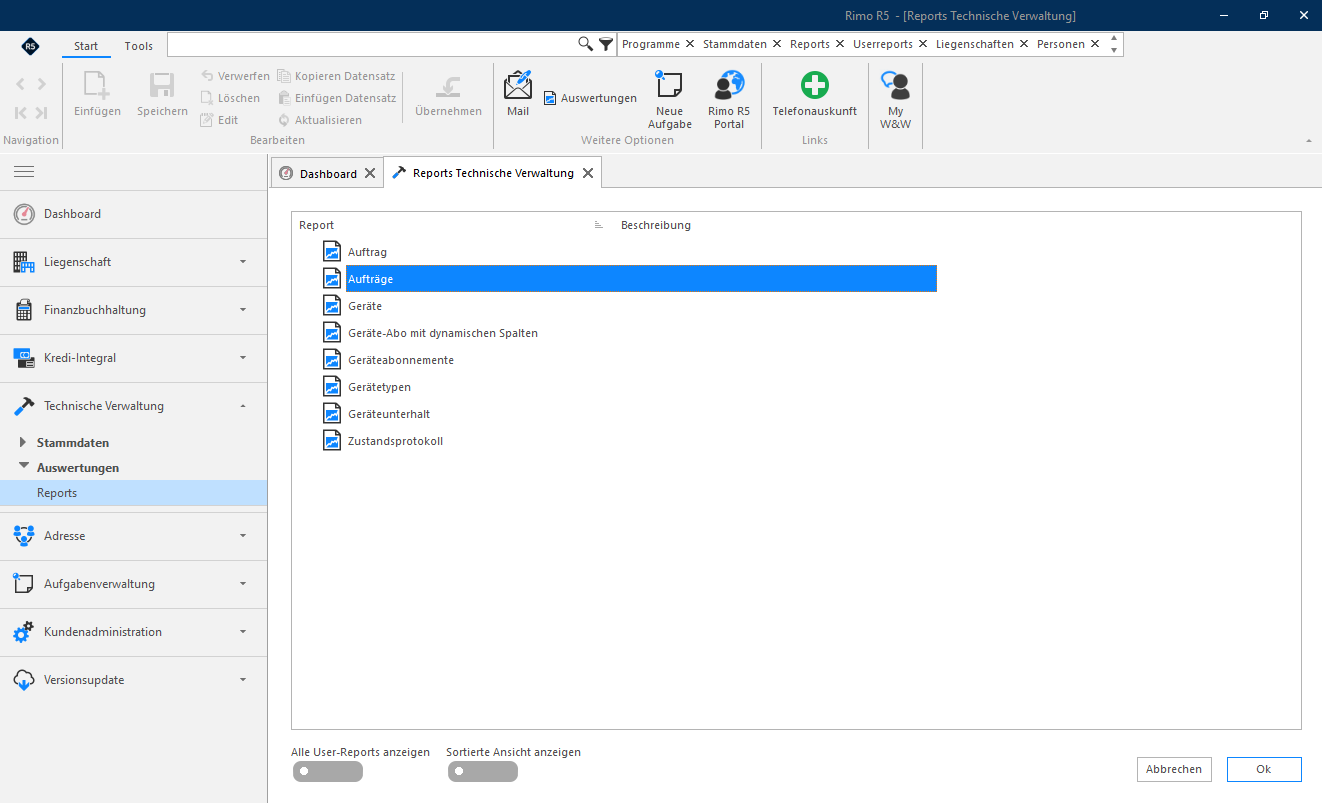Select the Auftrag report

pos(367,252)
